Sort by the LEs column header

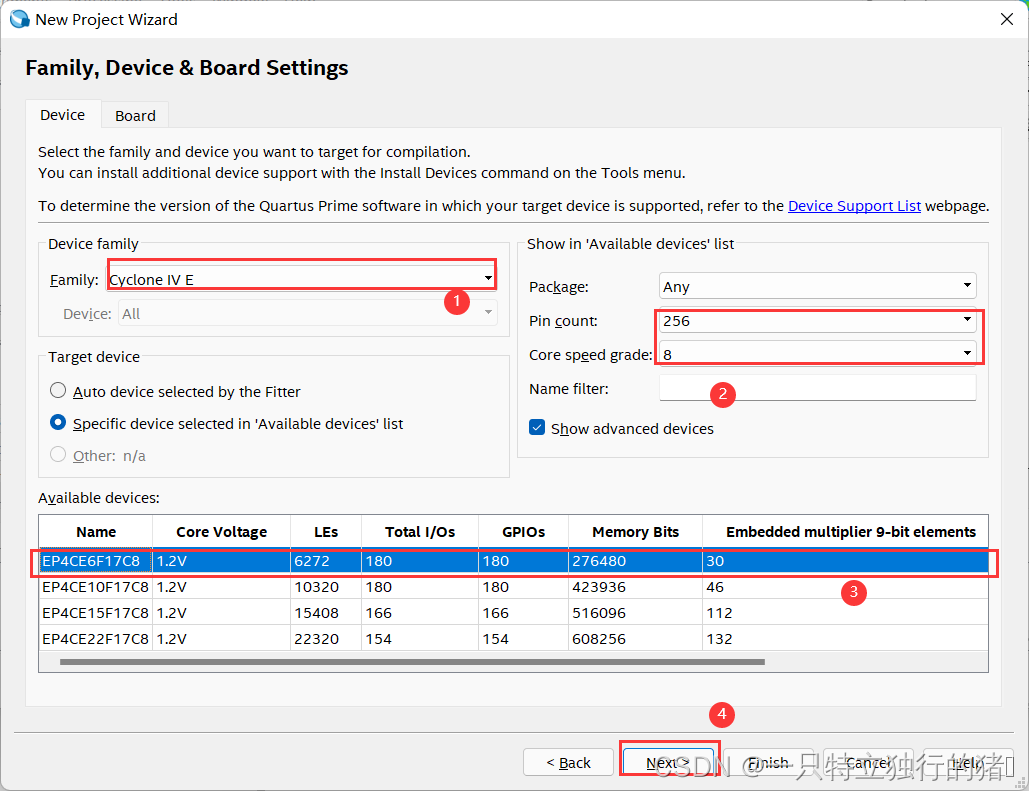tap(326, 532)
